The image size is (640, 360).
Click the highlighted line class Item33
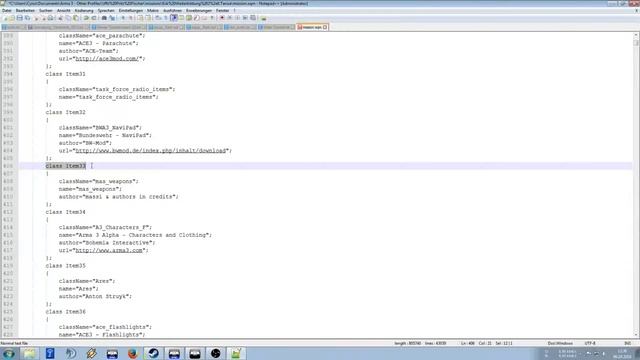point(66,166)
